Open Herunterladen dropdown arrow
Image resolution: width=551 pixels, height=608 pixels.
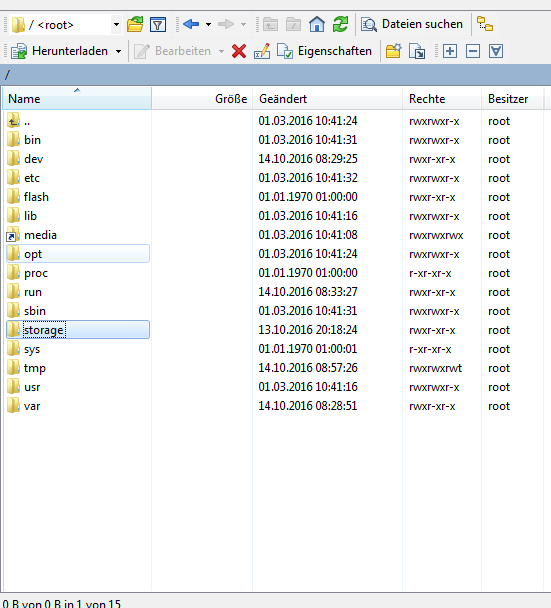coord(118,51)
